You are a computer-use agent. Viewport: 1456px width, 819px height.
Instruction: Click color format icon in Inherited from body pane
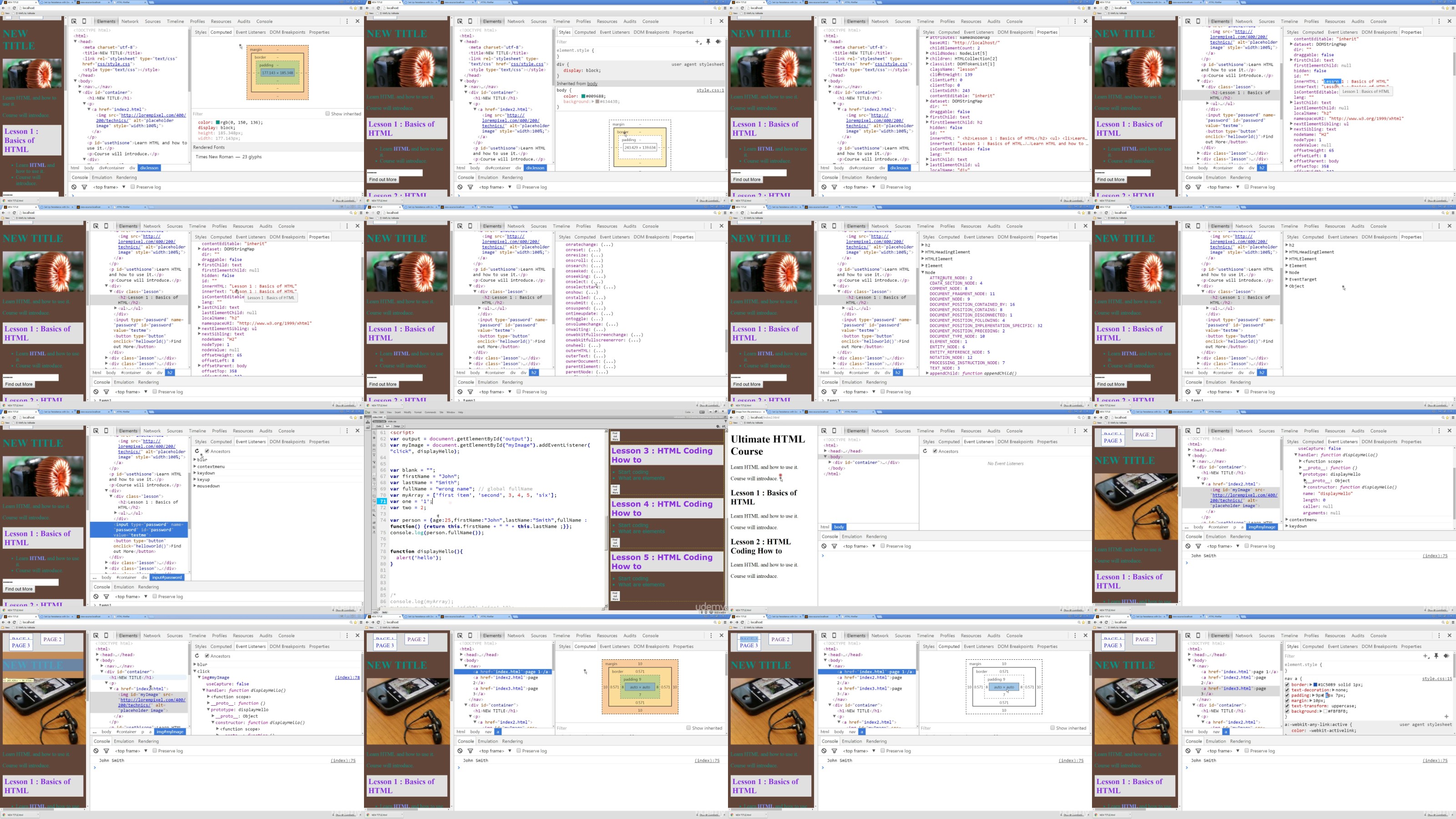click(x=718, y=42)
